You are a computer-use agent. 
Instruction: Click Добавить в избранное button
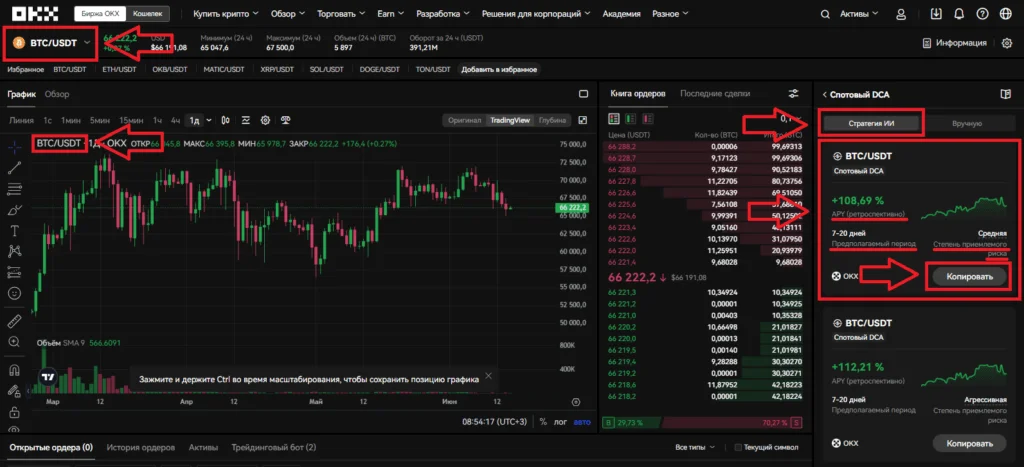tap(500, 69)
